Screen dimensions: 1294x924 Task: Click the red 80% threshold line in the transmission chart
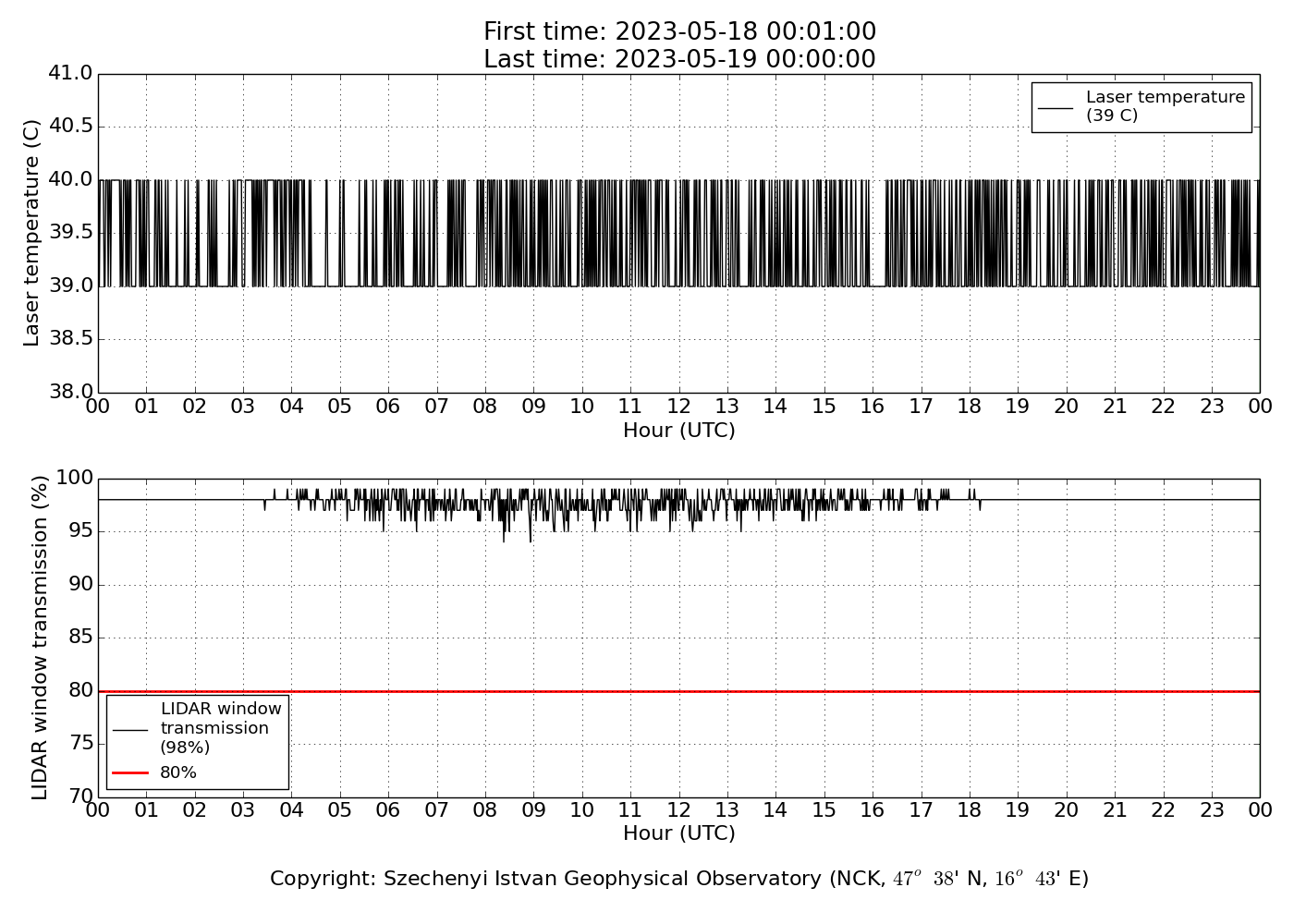(x=679, y=691)
